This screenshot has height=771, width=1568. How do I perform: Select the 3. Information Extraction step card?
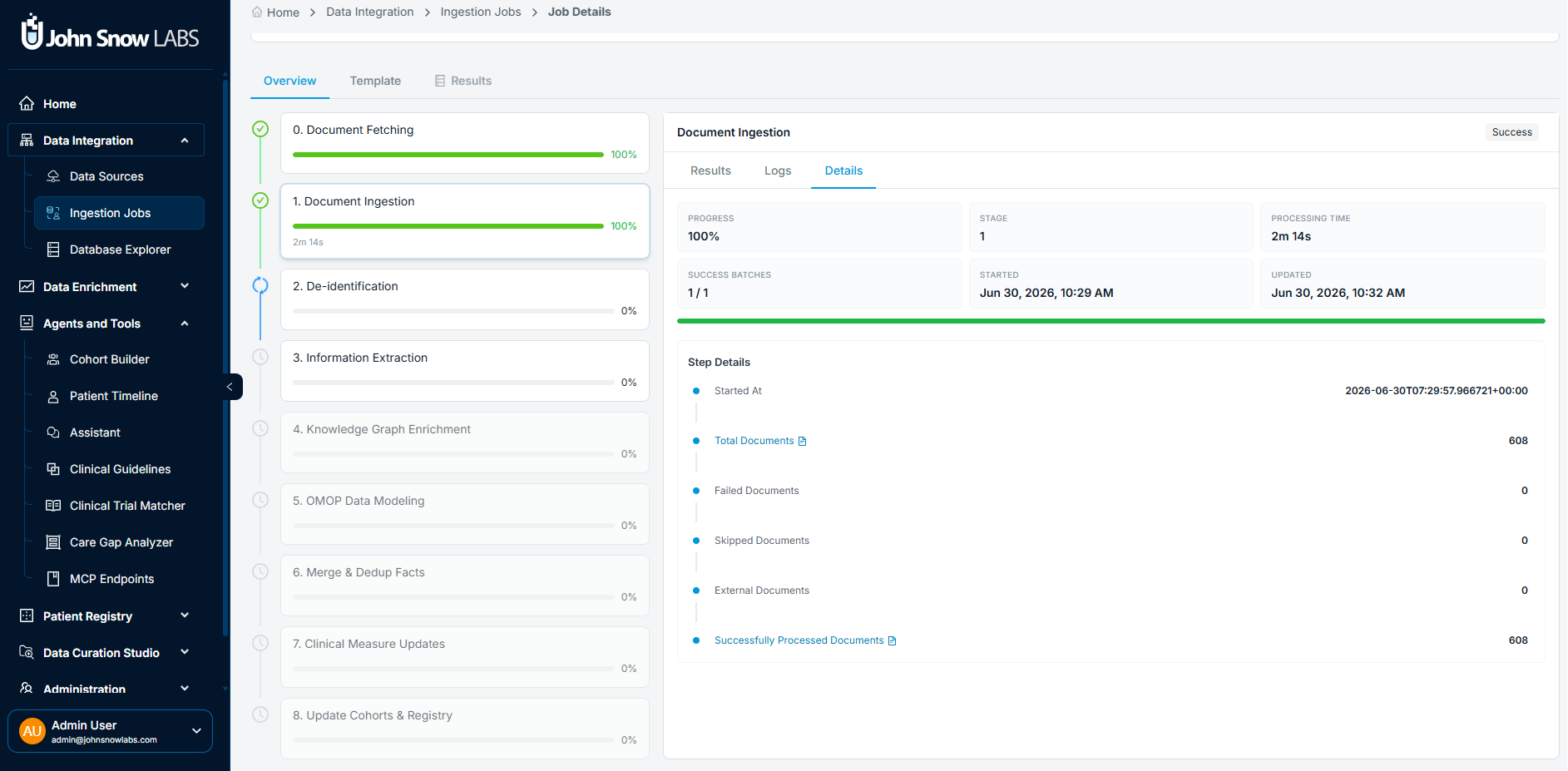tap(465, 371)
